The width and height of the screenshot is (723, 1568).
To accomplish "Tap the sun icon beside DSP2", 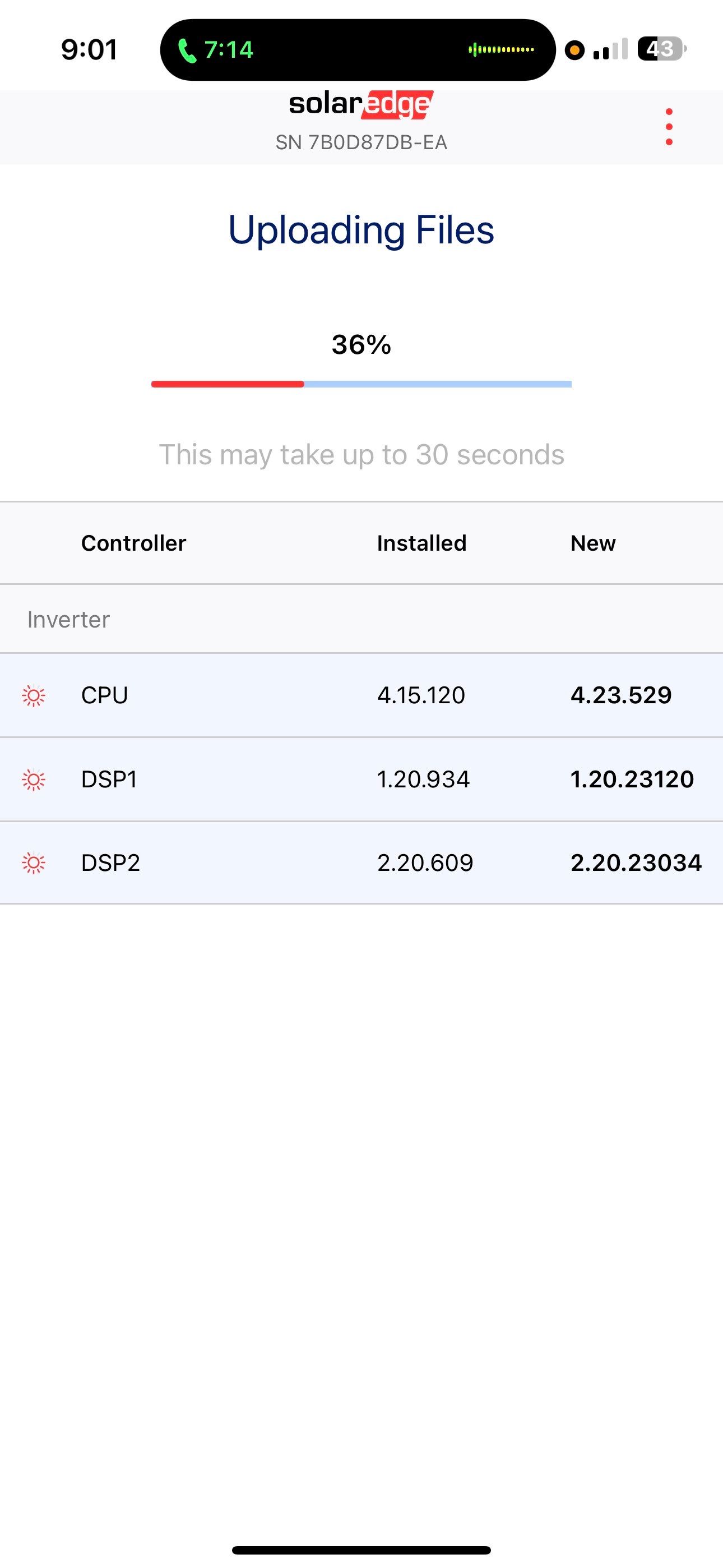I will pos(34,863).
